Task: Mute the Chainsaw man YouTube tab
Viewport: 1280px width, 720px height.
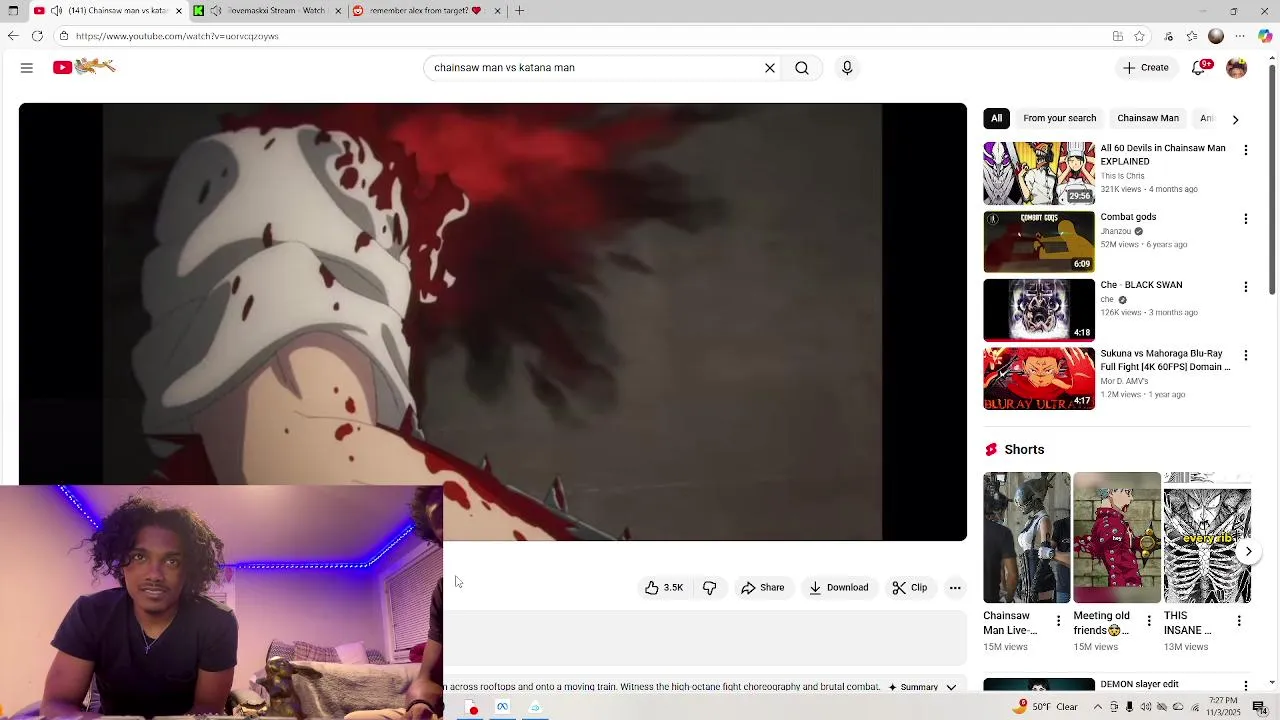Action: coord(57,11)
